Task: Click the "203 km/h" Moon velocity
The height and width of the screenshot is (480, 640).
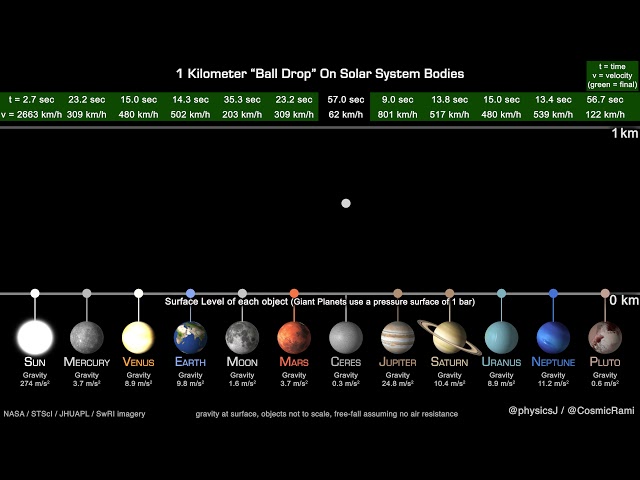Action: [242, 115]
